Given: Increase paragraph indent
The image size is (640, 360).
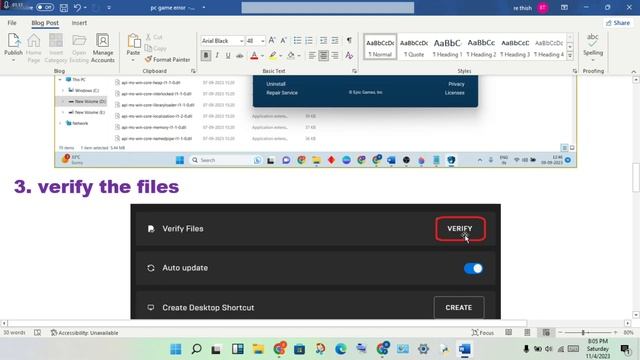Looking at the screenshot, I should pyautogui.click(x=335, y=40).
